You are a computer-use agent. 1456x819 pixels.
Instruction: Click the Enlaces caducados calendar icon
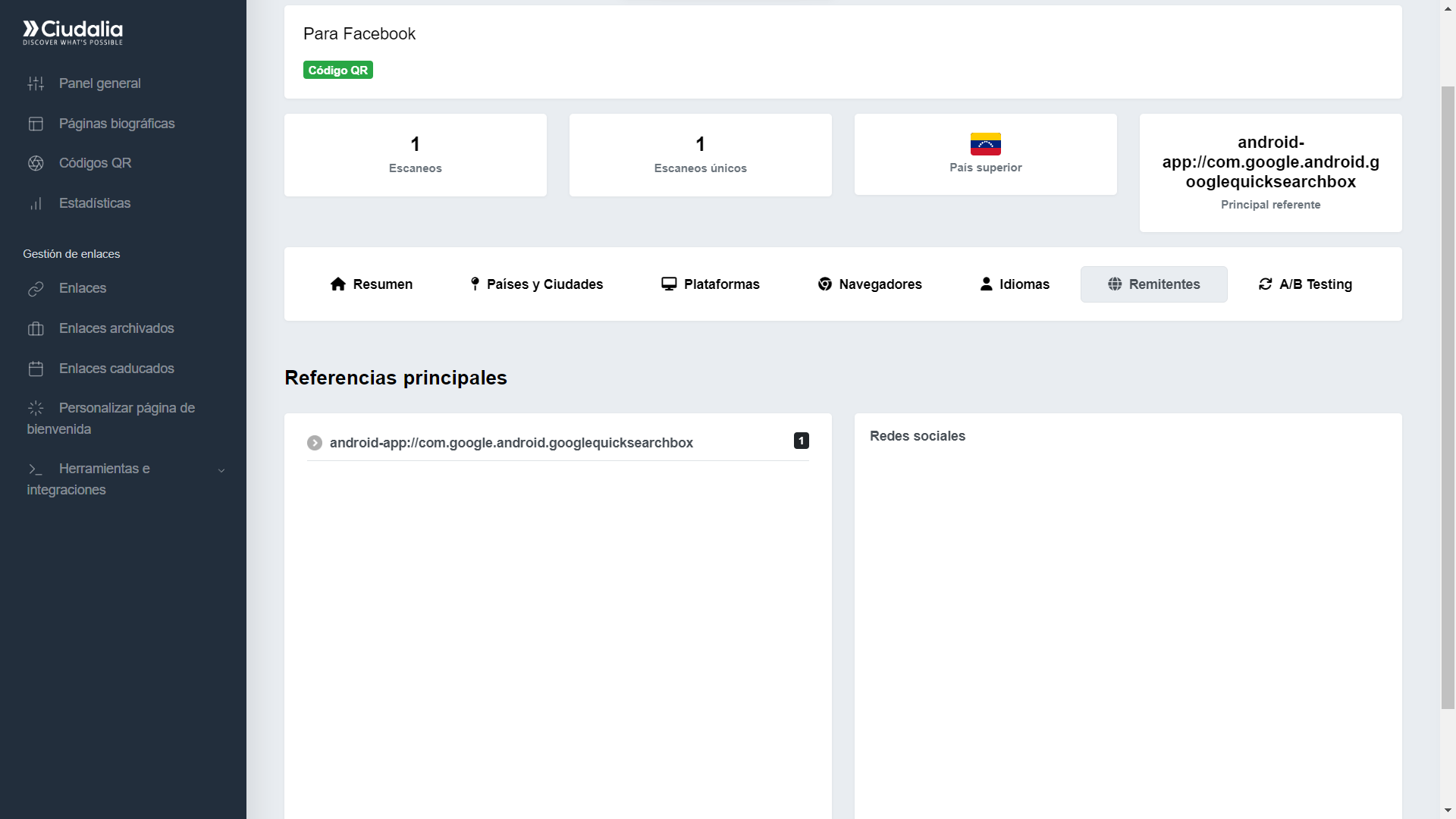pos(36,369)
